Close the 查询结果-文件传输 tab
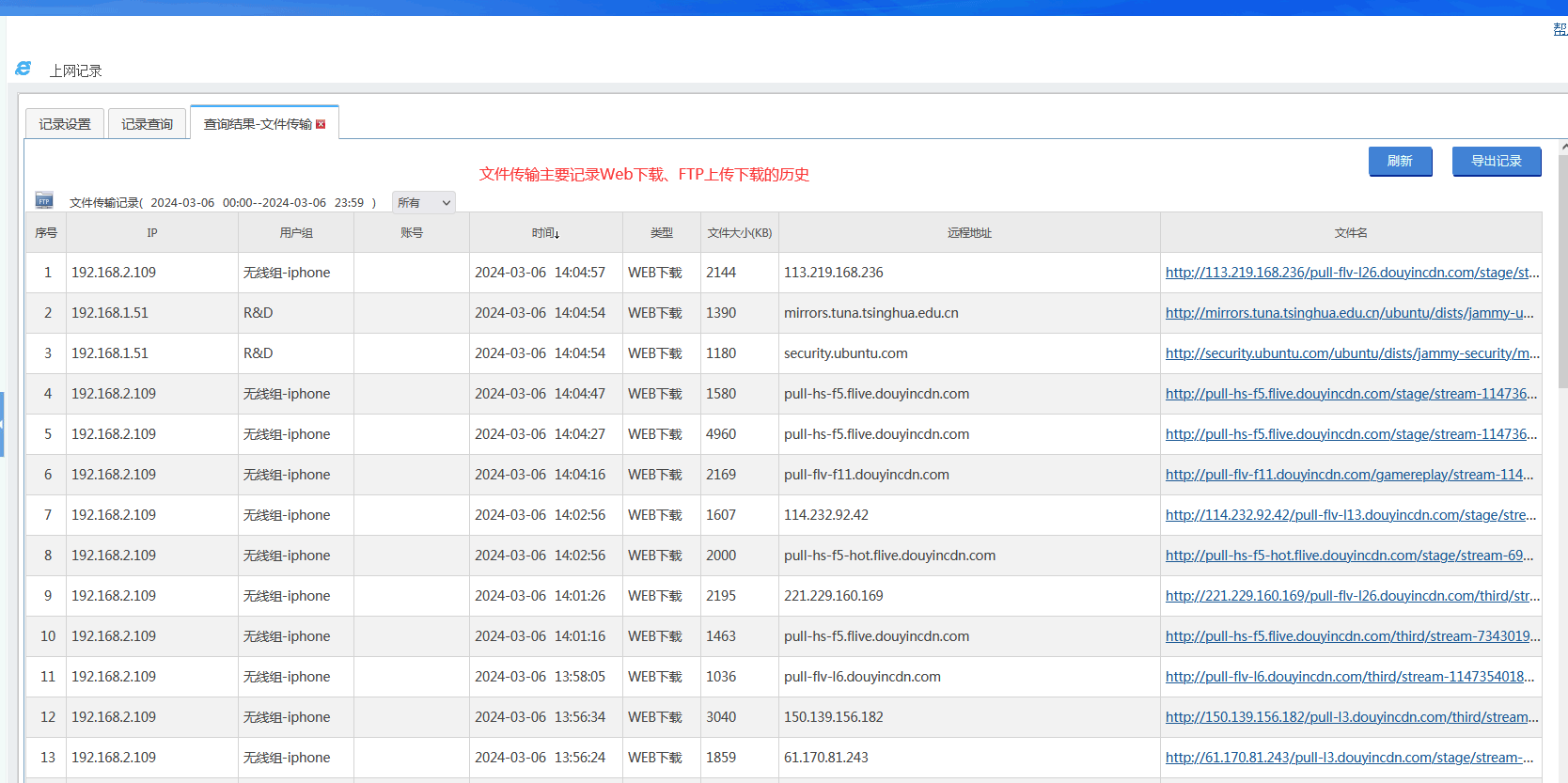The image size is (1568, 783). 321,124
